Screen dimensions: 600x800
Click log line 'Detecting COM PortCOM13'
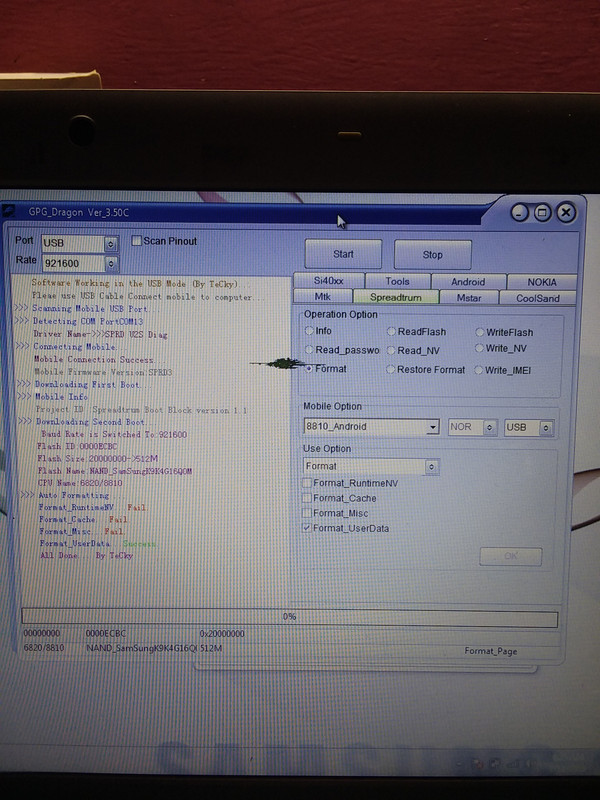pyautogui.click(x=88, y=321)
